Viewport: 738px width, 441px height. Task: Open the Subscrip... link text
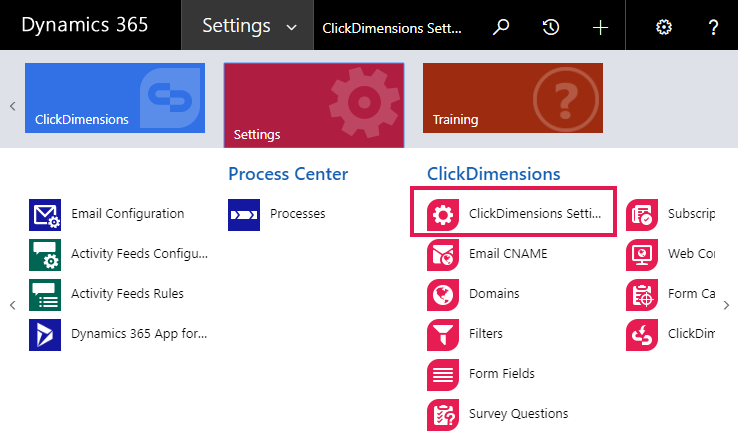(691, 214)
